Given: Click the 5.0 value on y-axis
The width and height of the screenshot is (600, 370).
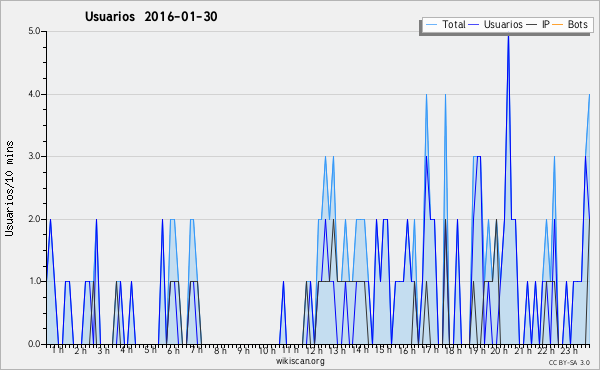Looking at the screenshot, I should point(34,31).
